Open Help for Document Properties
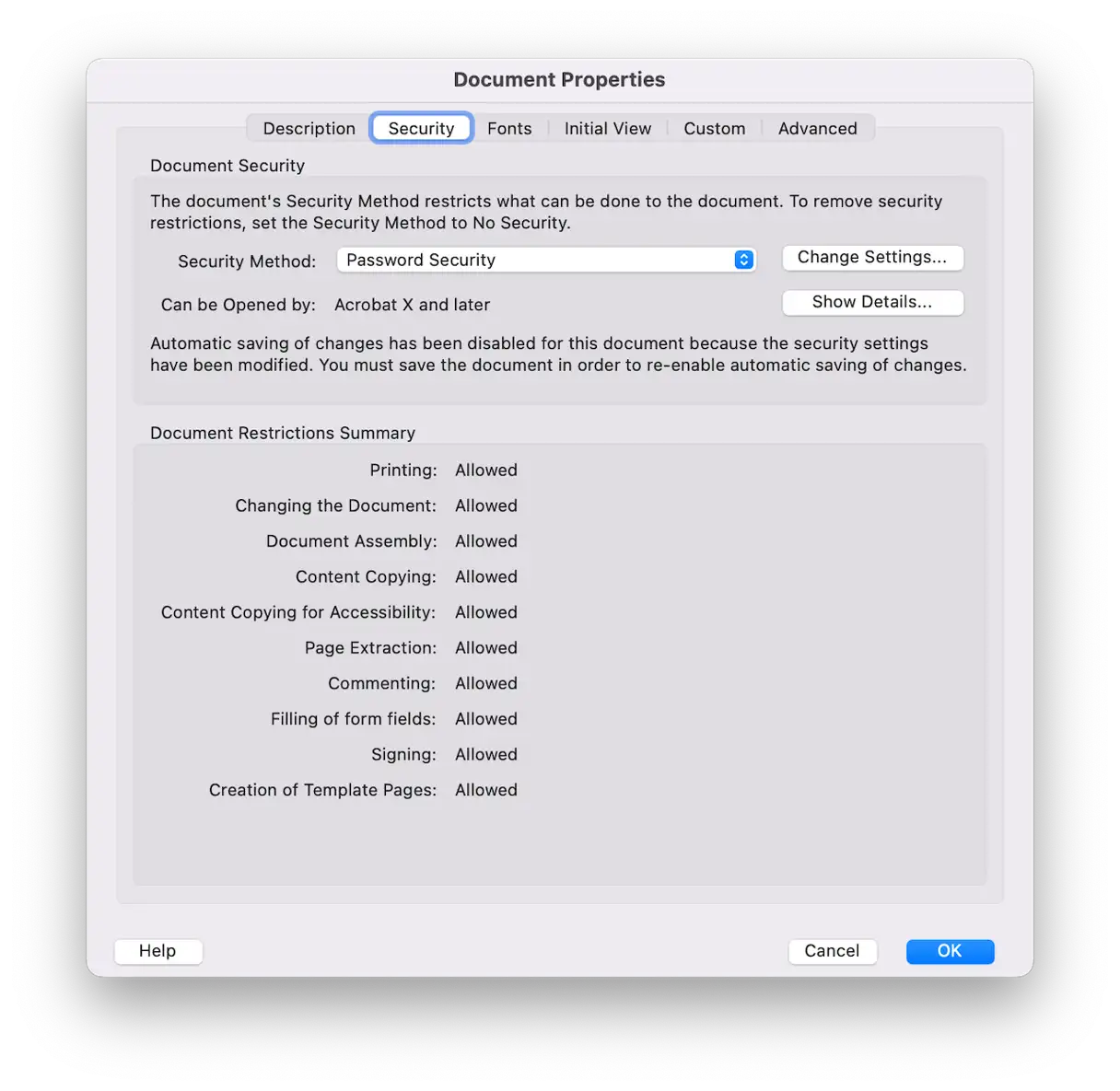 [x=157, y=951]
